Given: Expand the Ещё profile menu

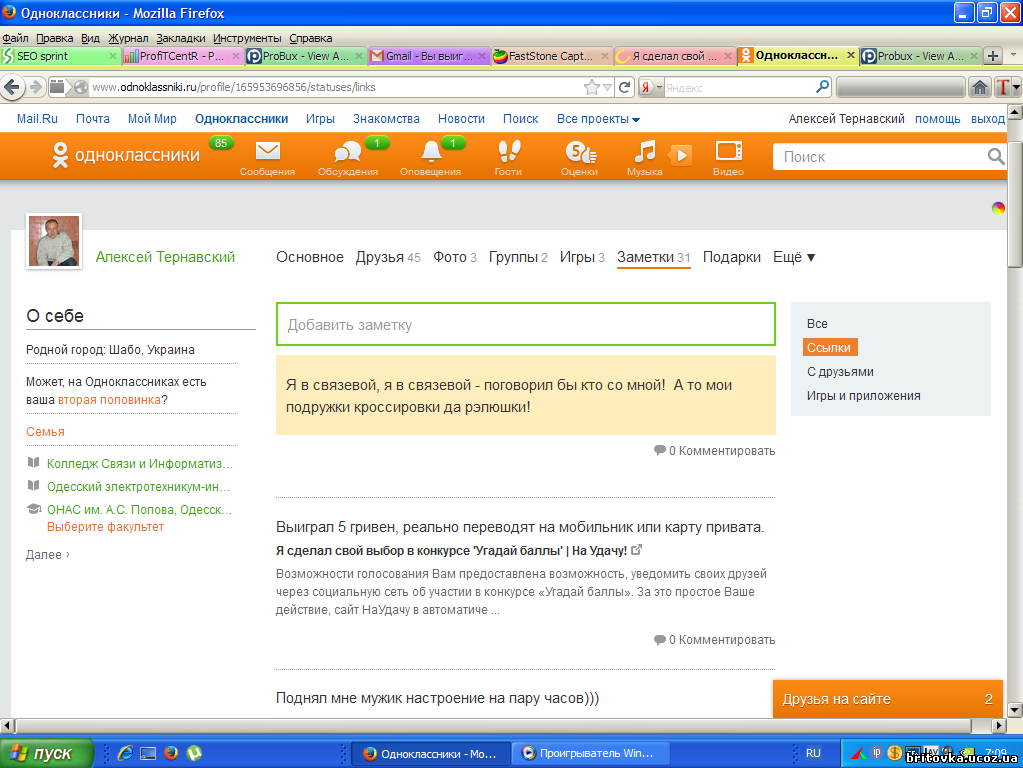Looking at the screenshot, I should pyautogui.click(x=794, y=257).
